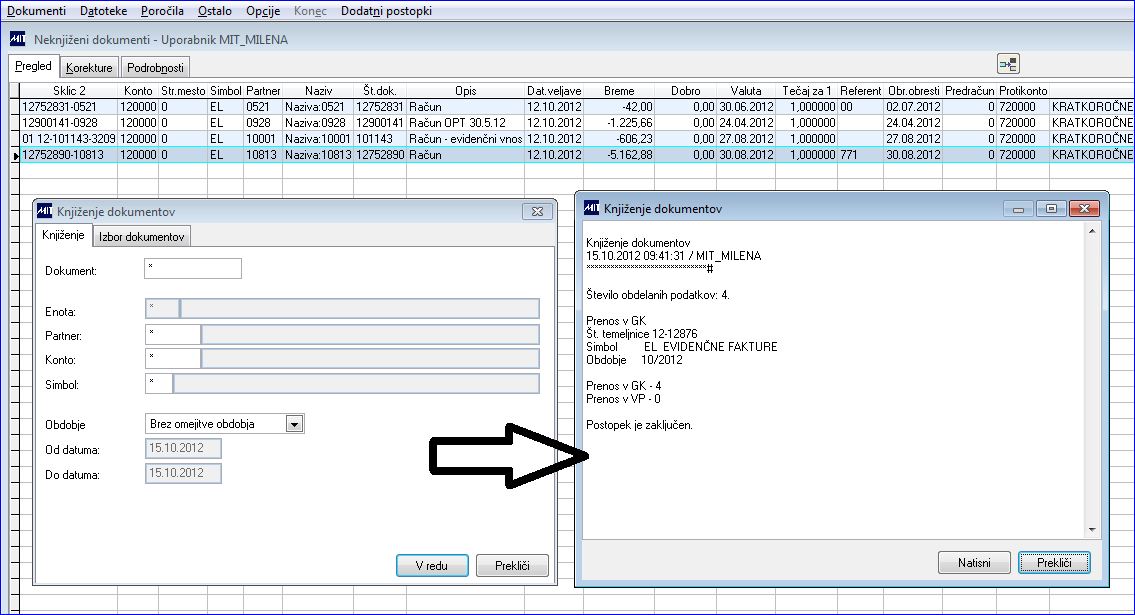Click the scroll-down arrow in the results log
The height and width of the screenshot is (615, 1135).
coord(1092,530)
